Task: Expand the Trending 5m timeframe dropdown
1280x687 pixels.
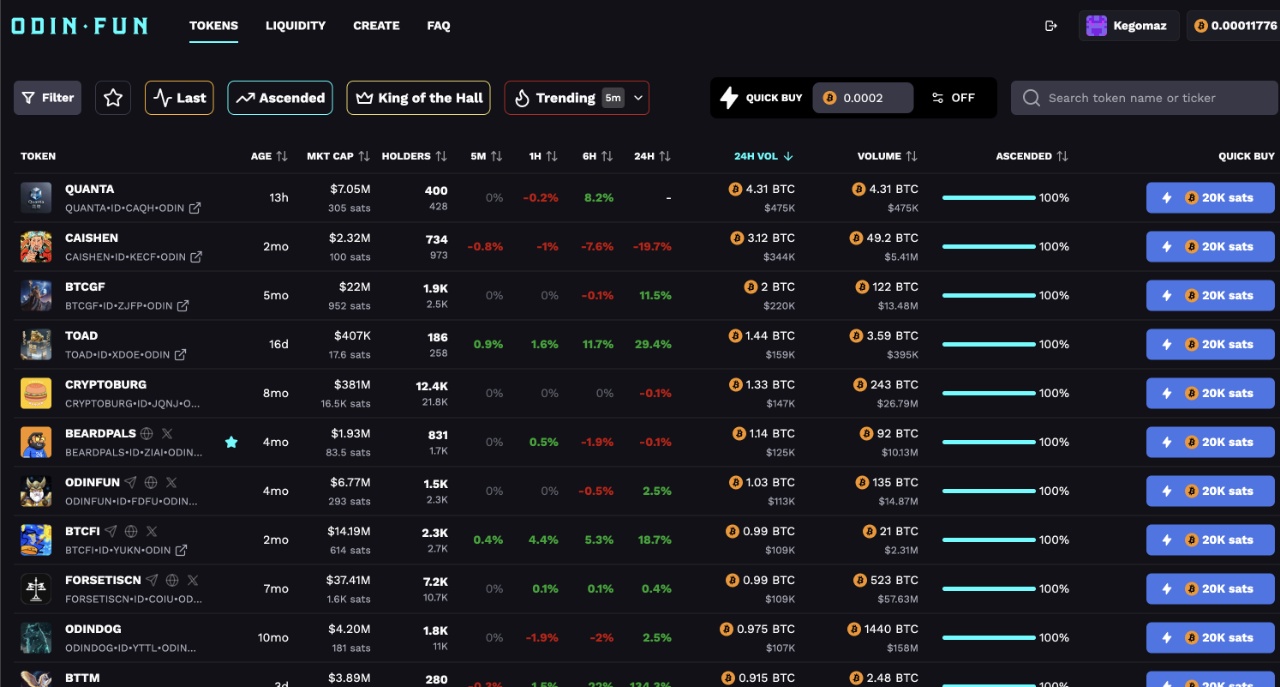Action: click(638, 98)
